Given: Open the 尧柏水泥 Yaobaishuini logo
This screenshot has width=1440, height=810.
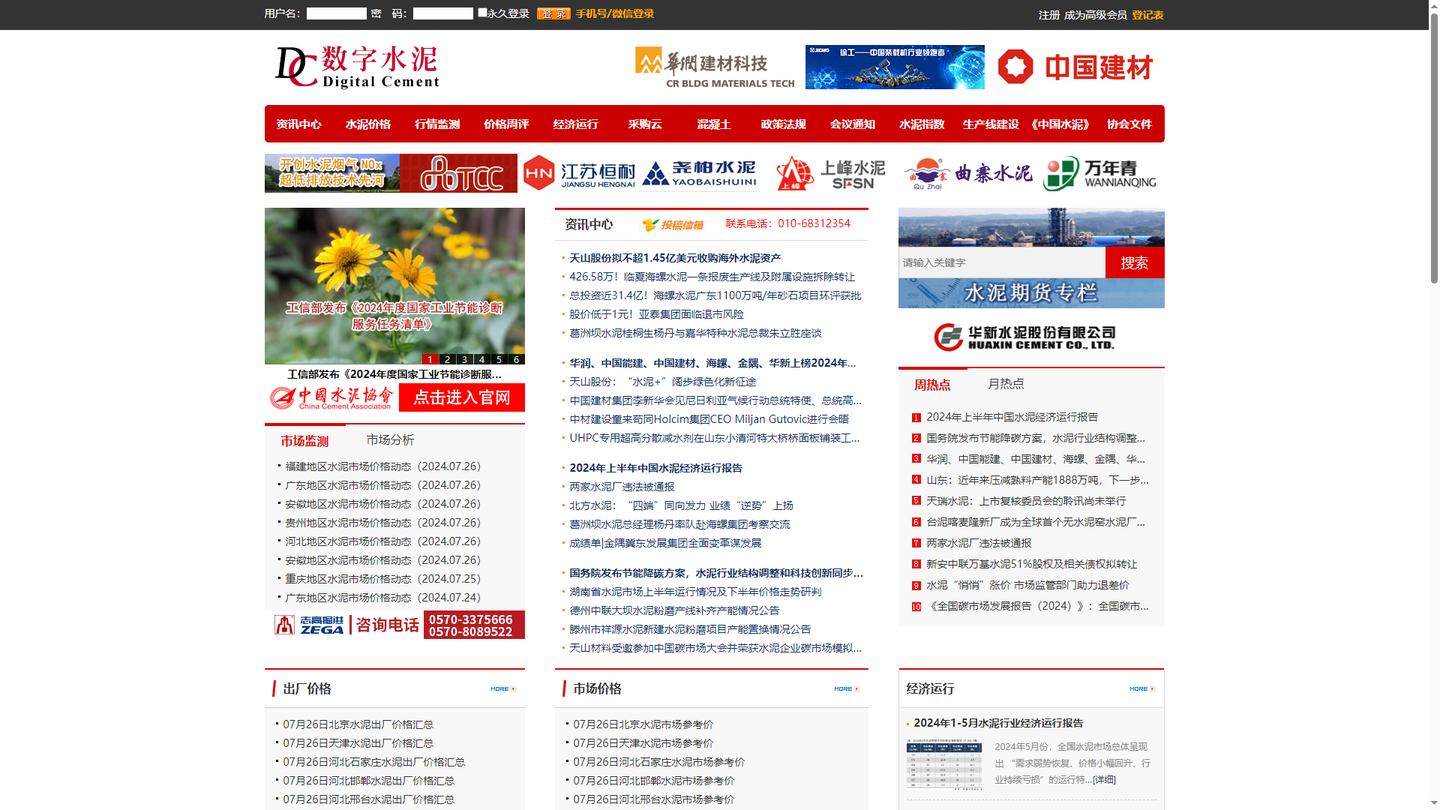Looking at the screenshot, I should tap(700, 173).
